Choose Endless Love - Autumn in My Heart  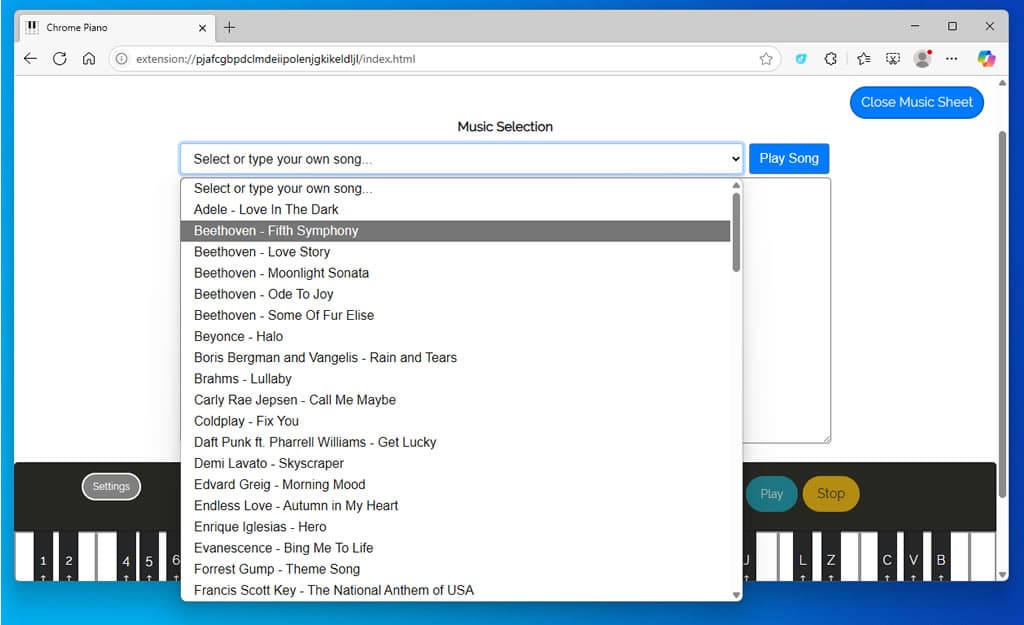click(455, 505)
